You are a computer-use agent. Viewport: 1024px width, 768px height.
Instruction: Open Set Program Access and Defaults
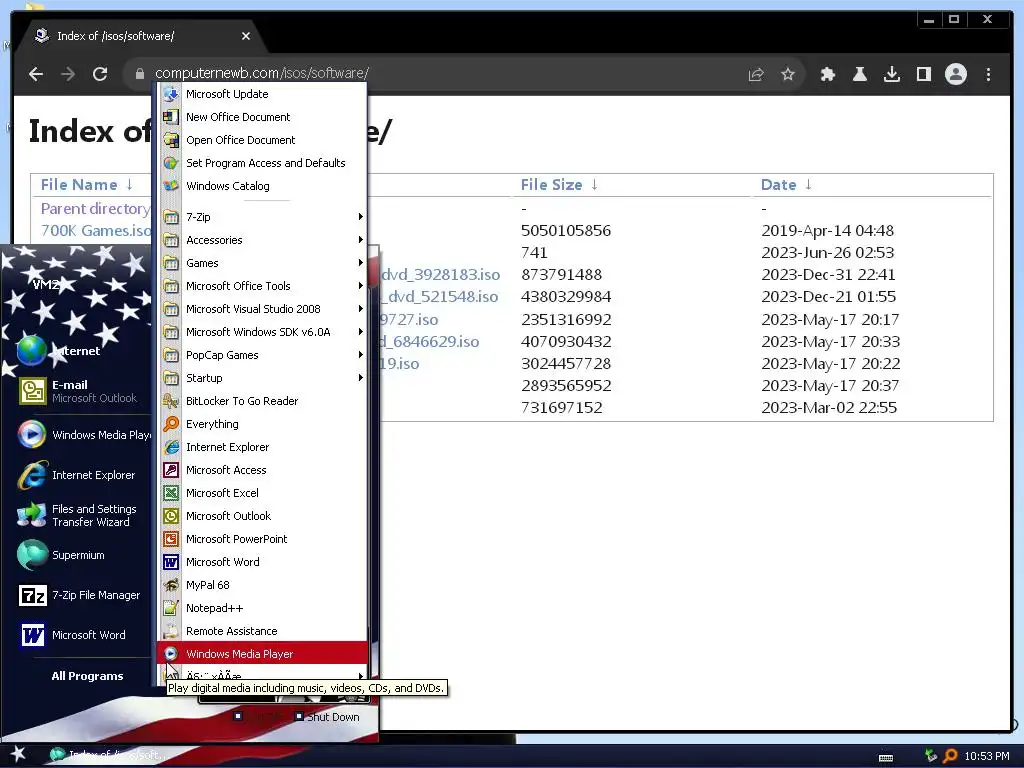262,163
